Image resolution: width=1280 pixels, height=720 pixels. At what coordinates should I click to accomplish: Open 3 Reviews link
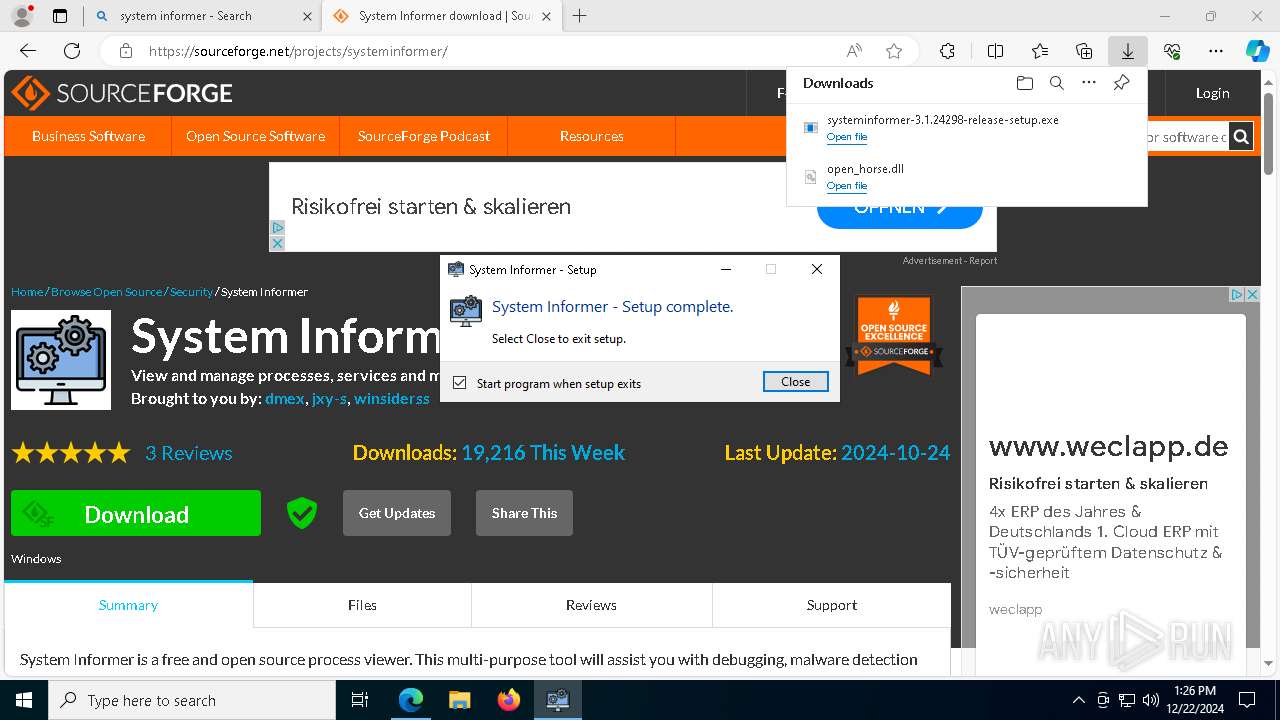(x=188, y=453)
